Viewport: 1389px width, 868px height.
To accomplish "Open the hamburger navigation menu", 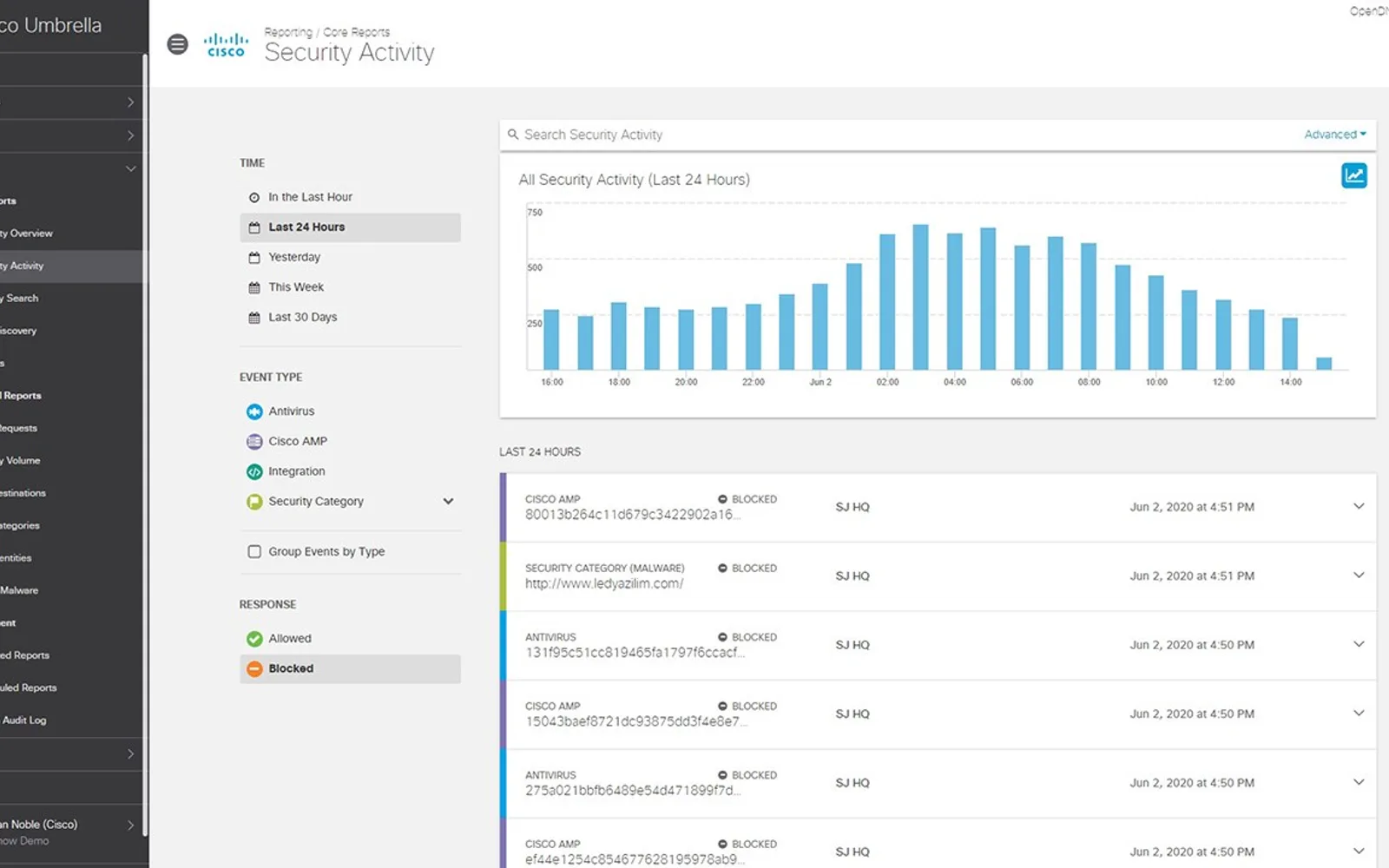I will tap(177, 44).
